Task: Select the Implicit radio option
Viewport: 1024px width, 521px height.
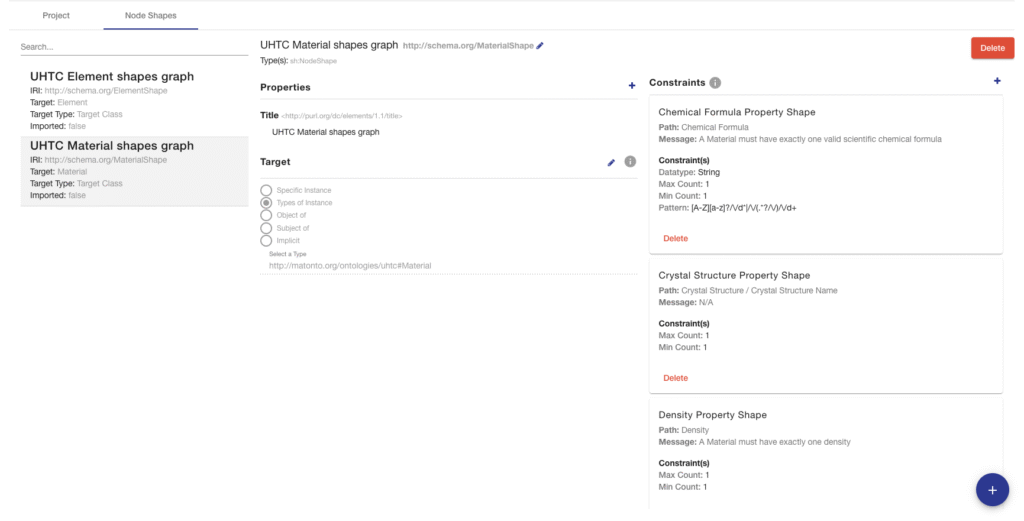Action: pyautogui.click(x=266, y=240)
